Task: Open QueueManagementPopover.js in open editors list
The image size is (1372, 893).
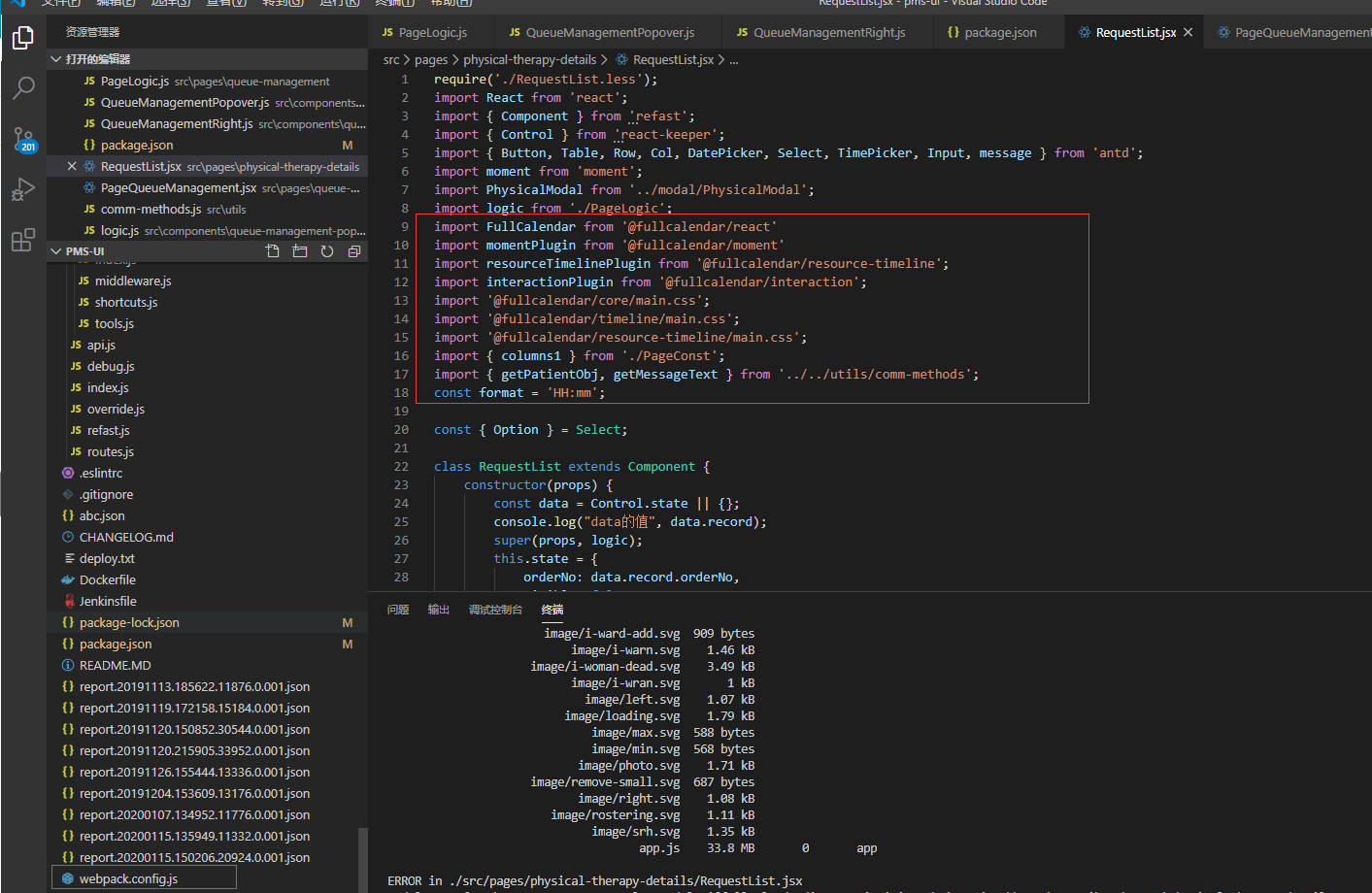Action: point(207,103)
